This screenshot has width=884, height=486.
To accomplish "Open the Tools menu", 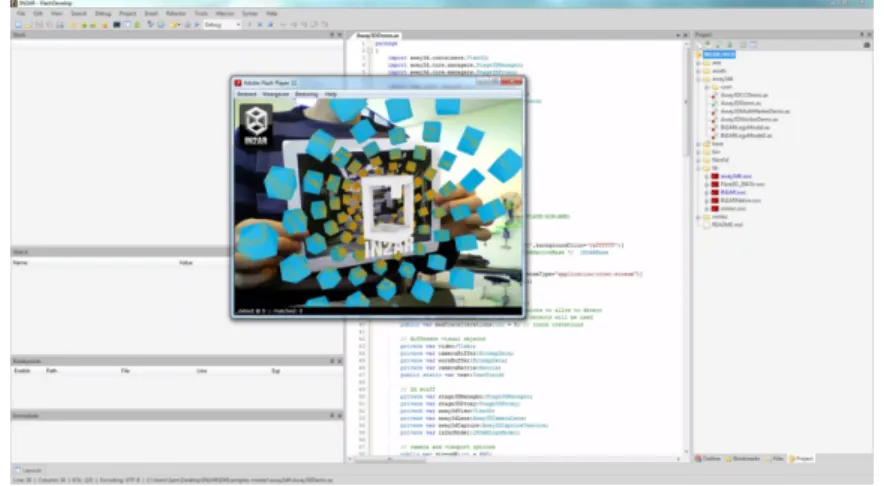I will click(x=201, y=13).
